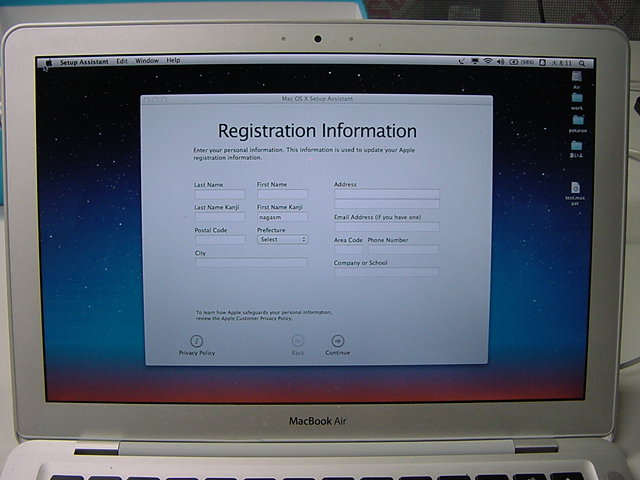Screen dimensions: 640x480
Task: Click the display icon in menu bar
Action: tap(475, 61)
